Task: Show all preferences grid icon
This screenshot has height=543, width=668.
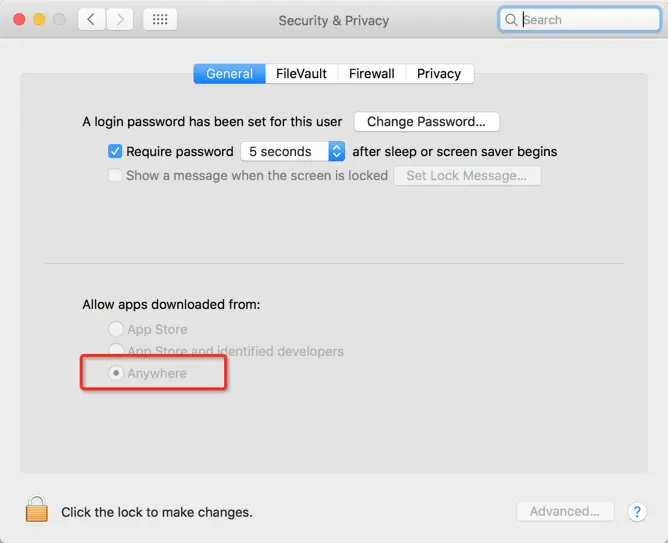Action: (x=160, y=20)
